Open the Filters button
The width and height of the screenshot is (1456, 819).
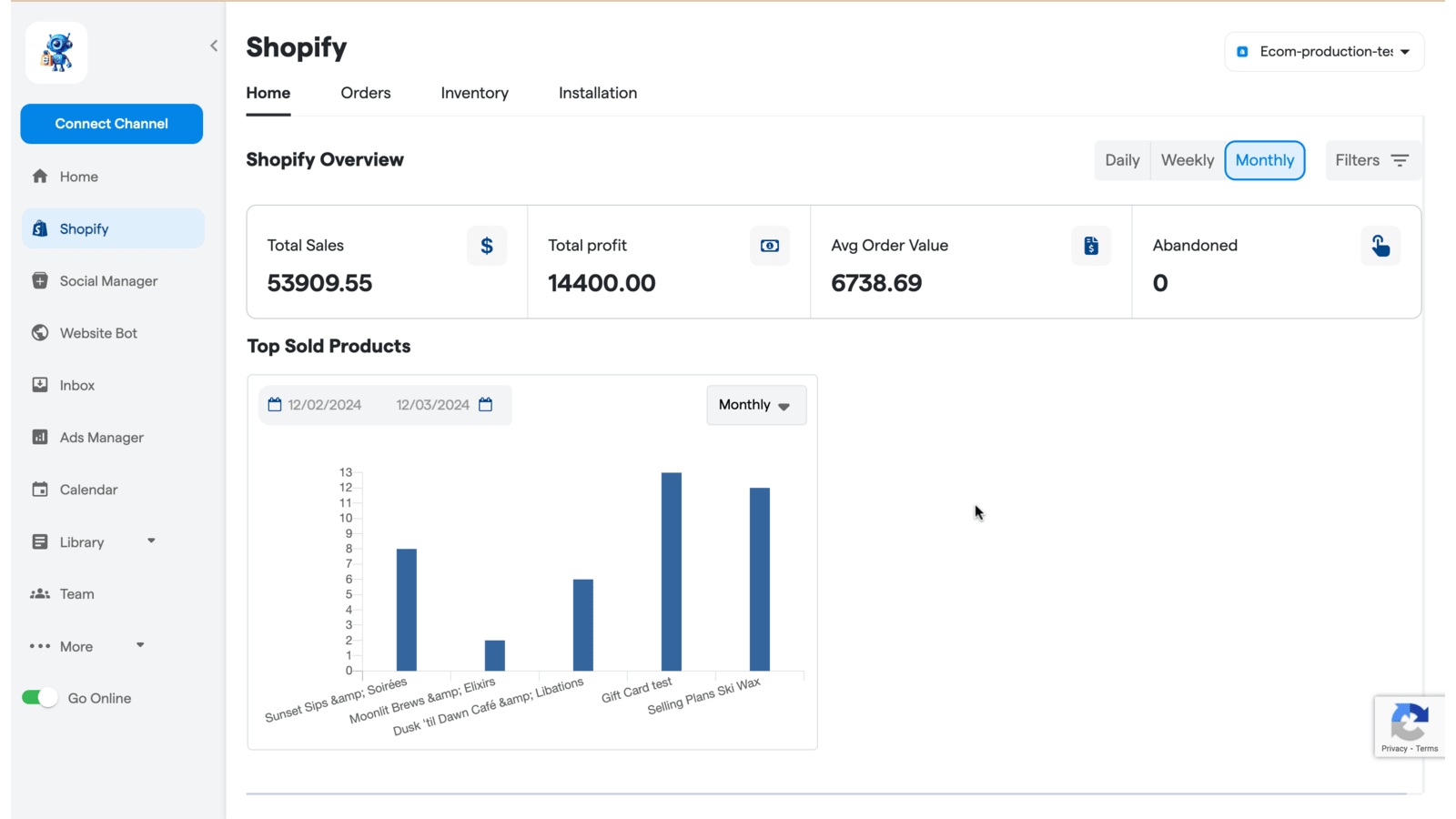1372,160
